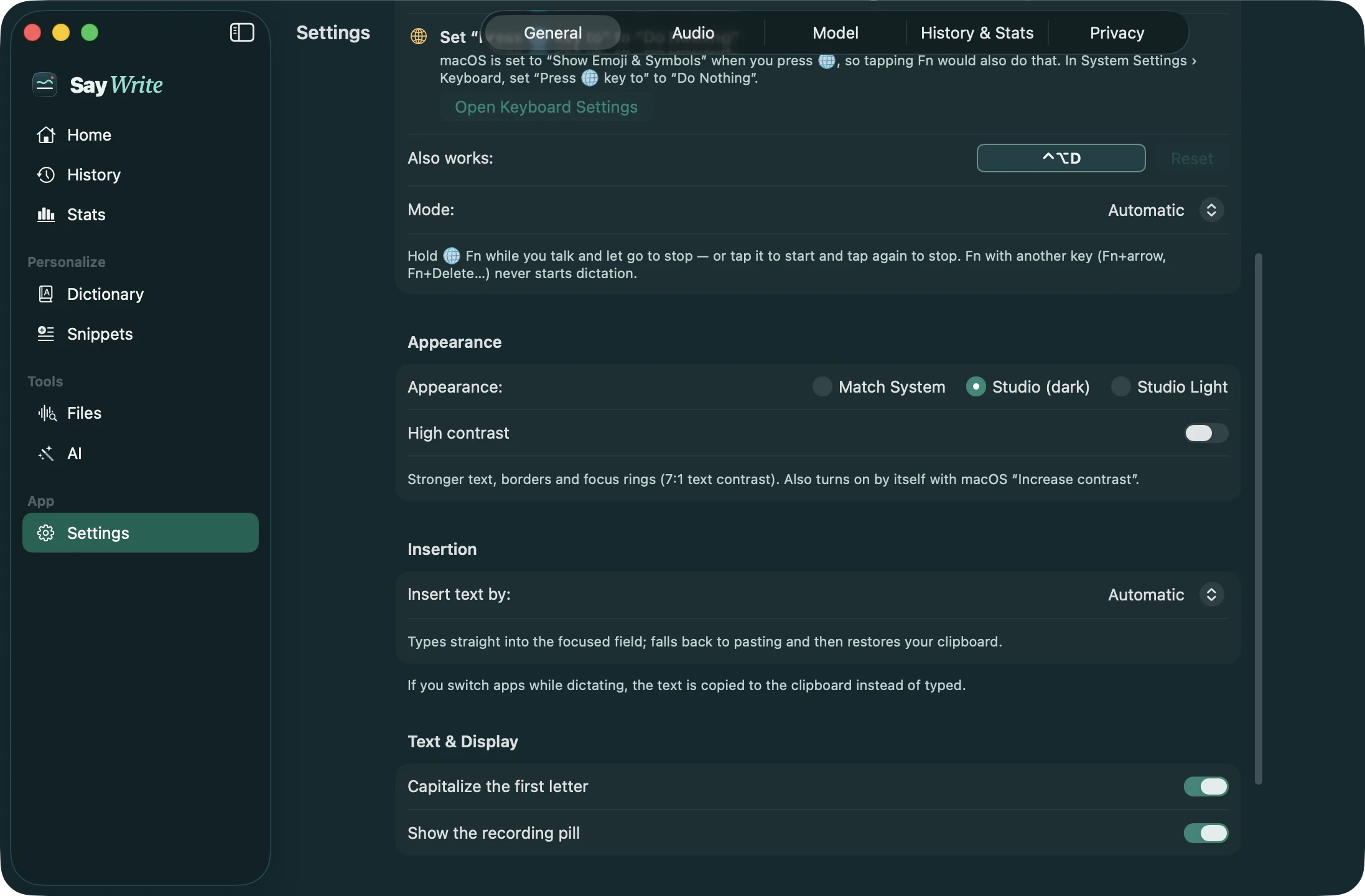Switch to the General tab

553,32
